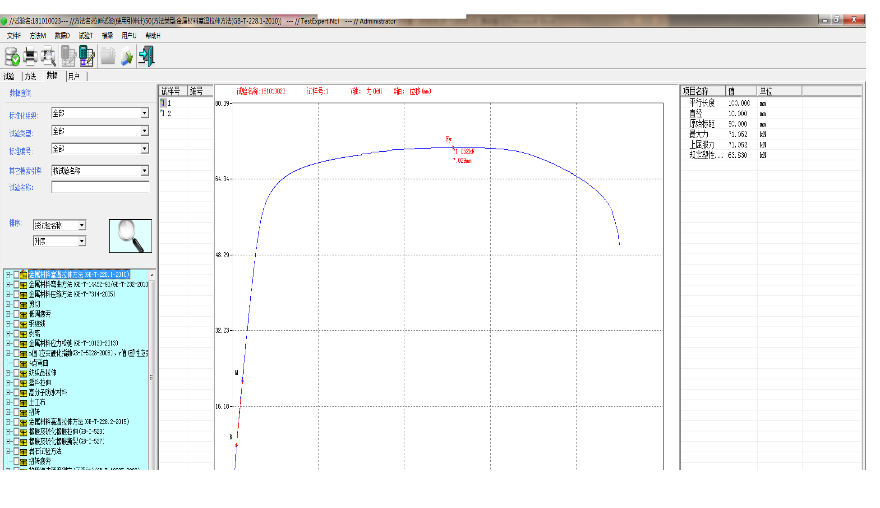Click the 试样号 column header
Screen dimensions: 880x508
172,91
